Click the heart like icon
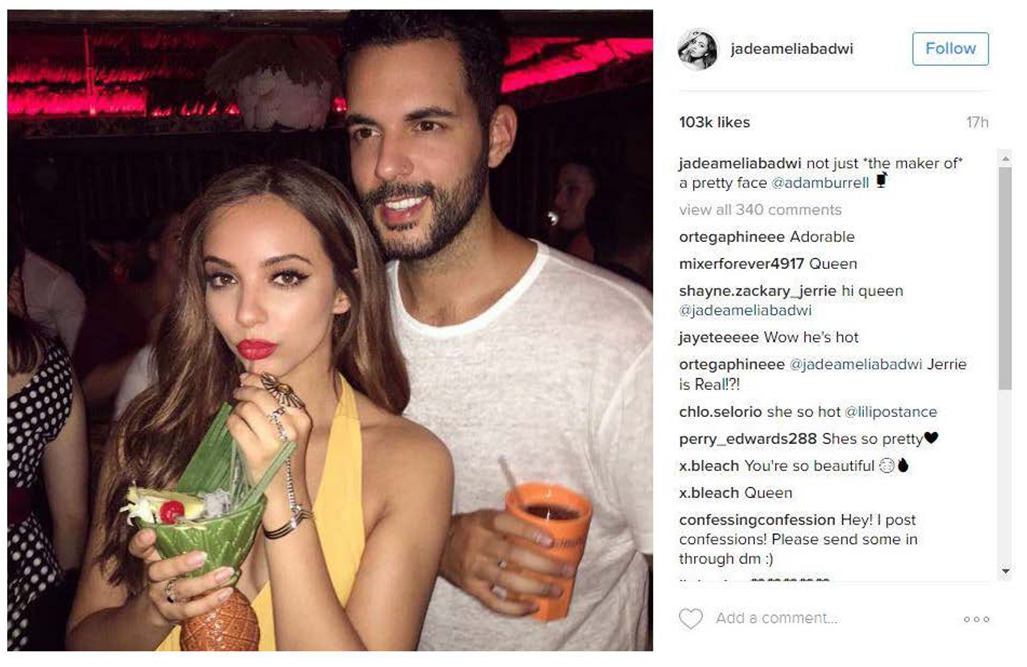 tap(690, 618)
